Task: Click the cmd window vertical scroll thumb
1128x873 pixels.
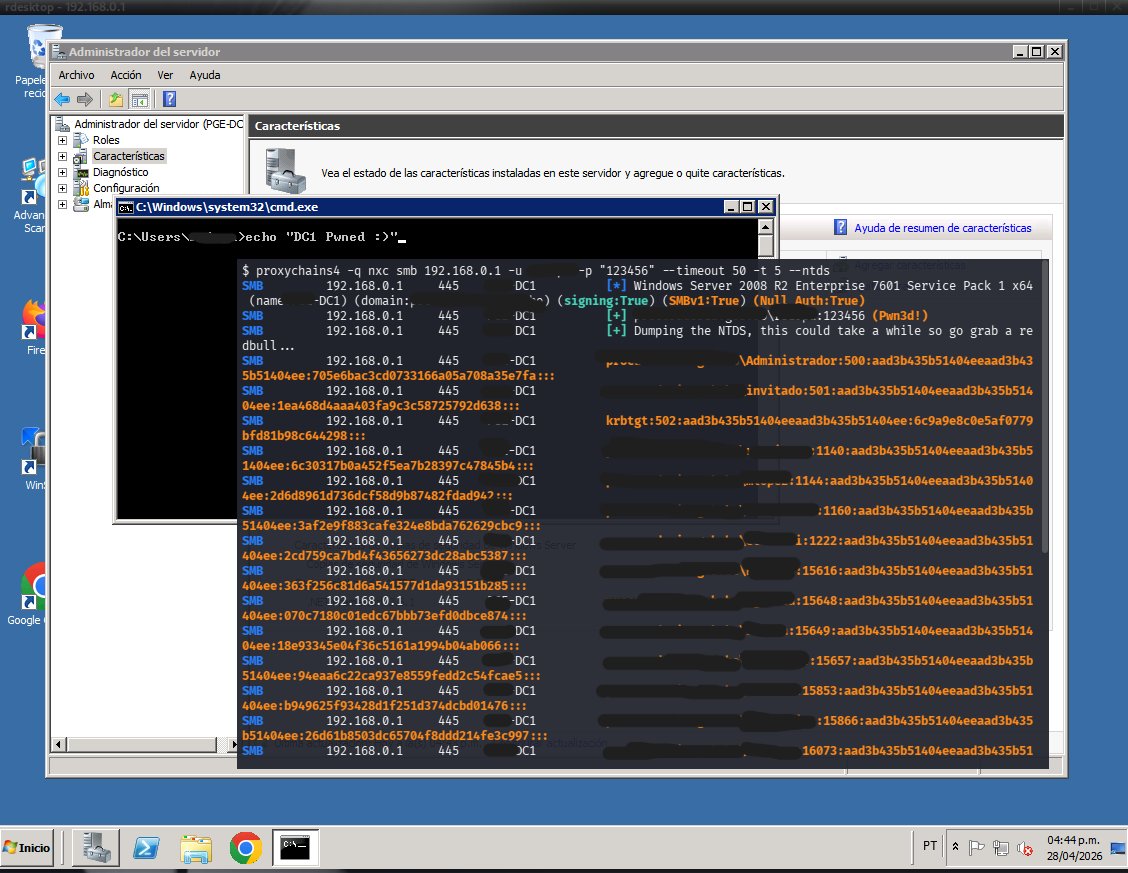Action: point(765,246)
